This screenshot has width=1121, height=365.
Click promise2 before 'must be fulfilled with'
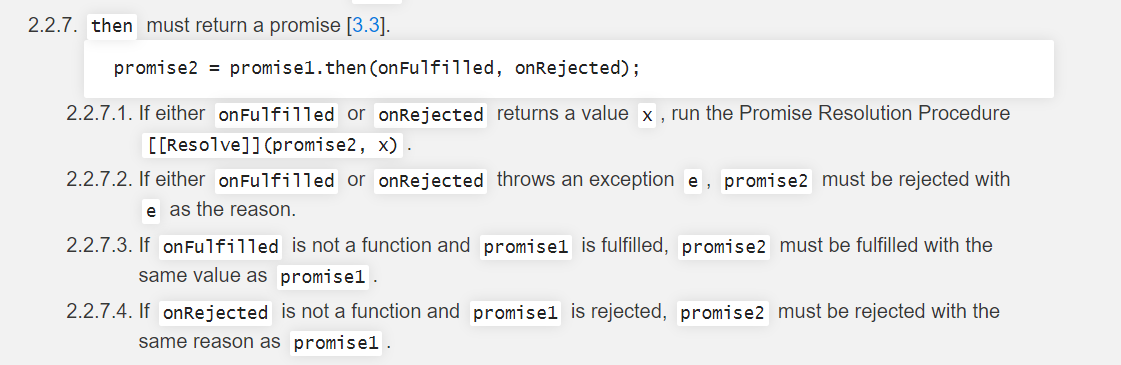tap(724, 247)
